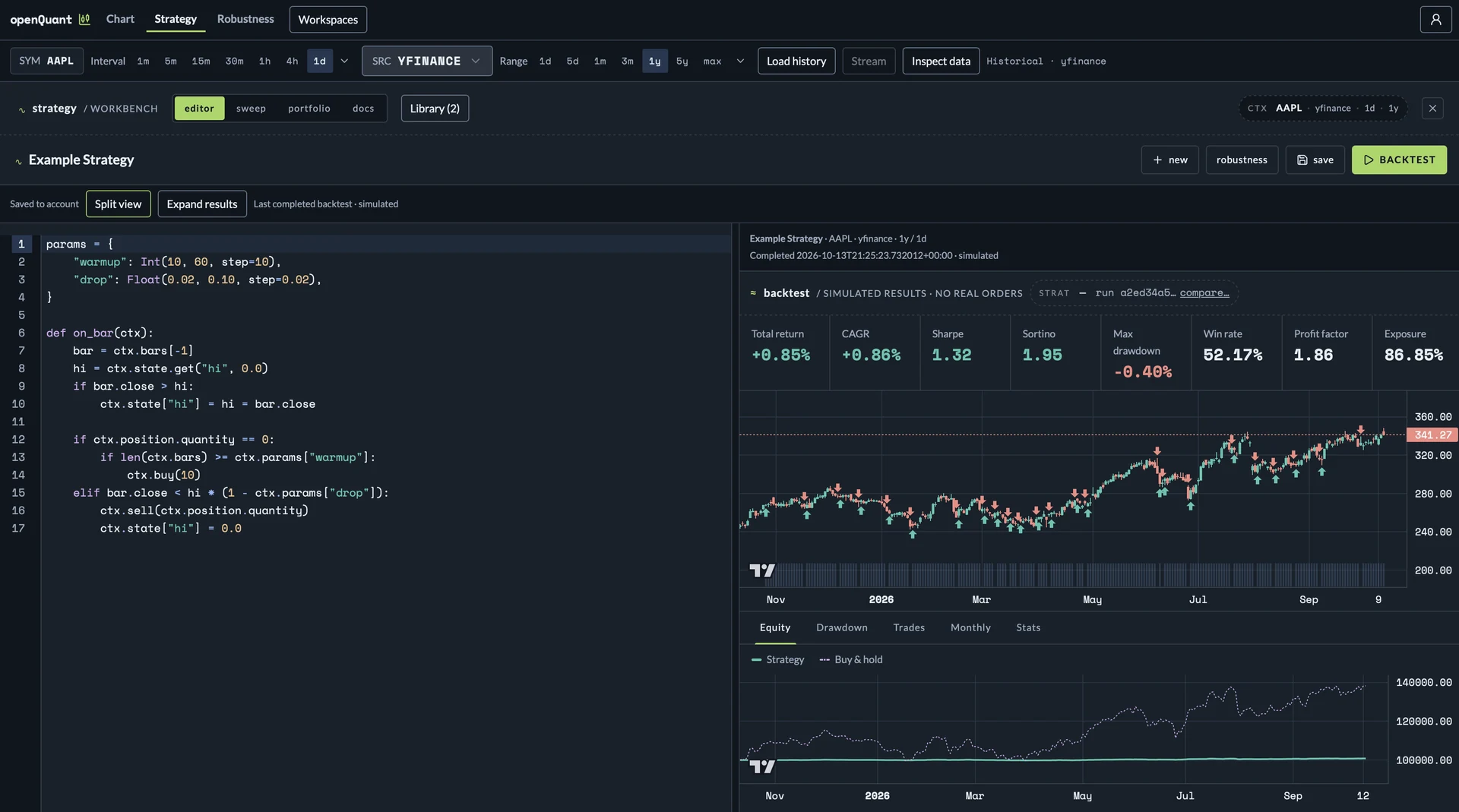Show the Stats results tab

coord(1028,627)
